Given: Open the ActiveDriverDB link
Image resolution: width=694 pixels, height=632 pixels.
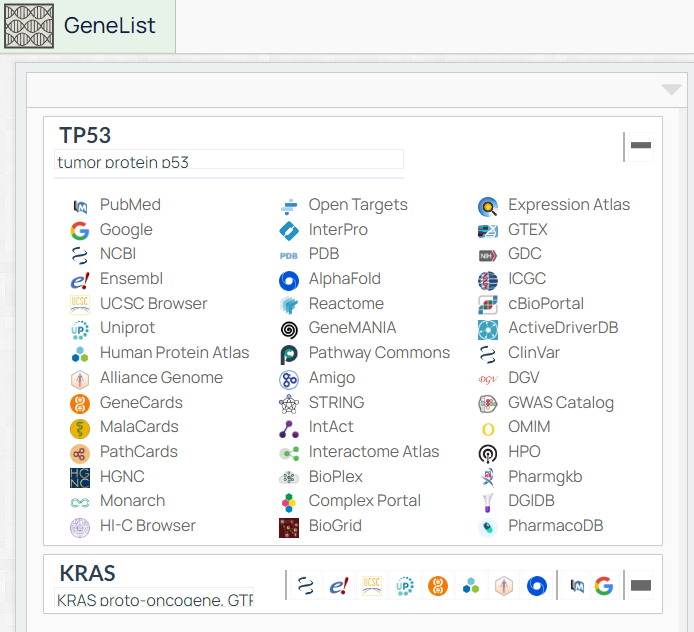Looking at the screenshot, I should tap(563, 328).
